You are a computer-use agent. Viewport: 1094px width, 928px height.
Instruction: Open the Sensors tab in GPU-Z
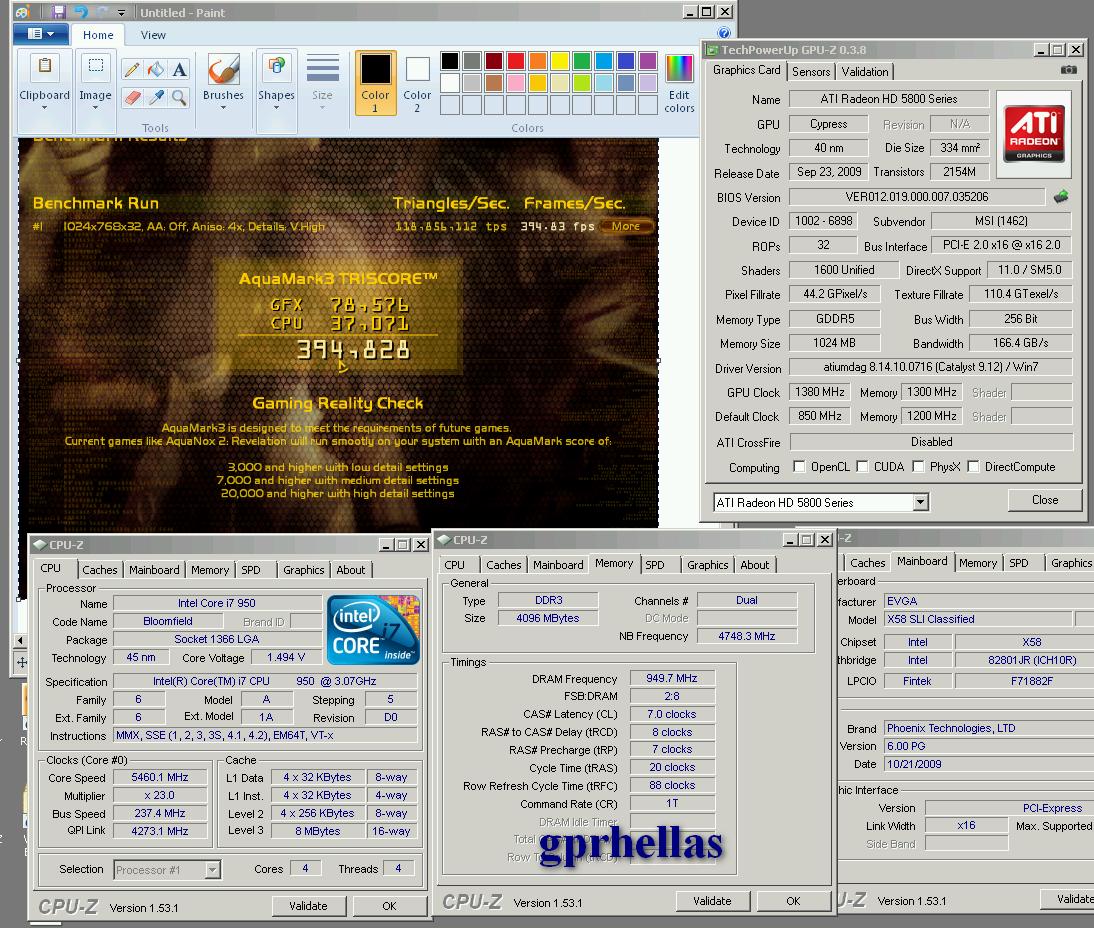(x=811, y=72)
